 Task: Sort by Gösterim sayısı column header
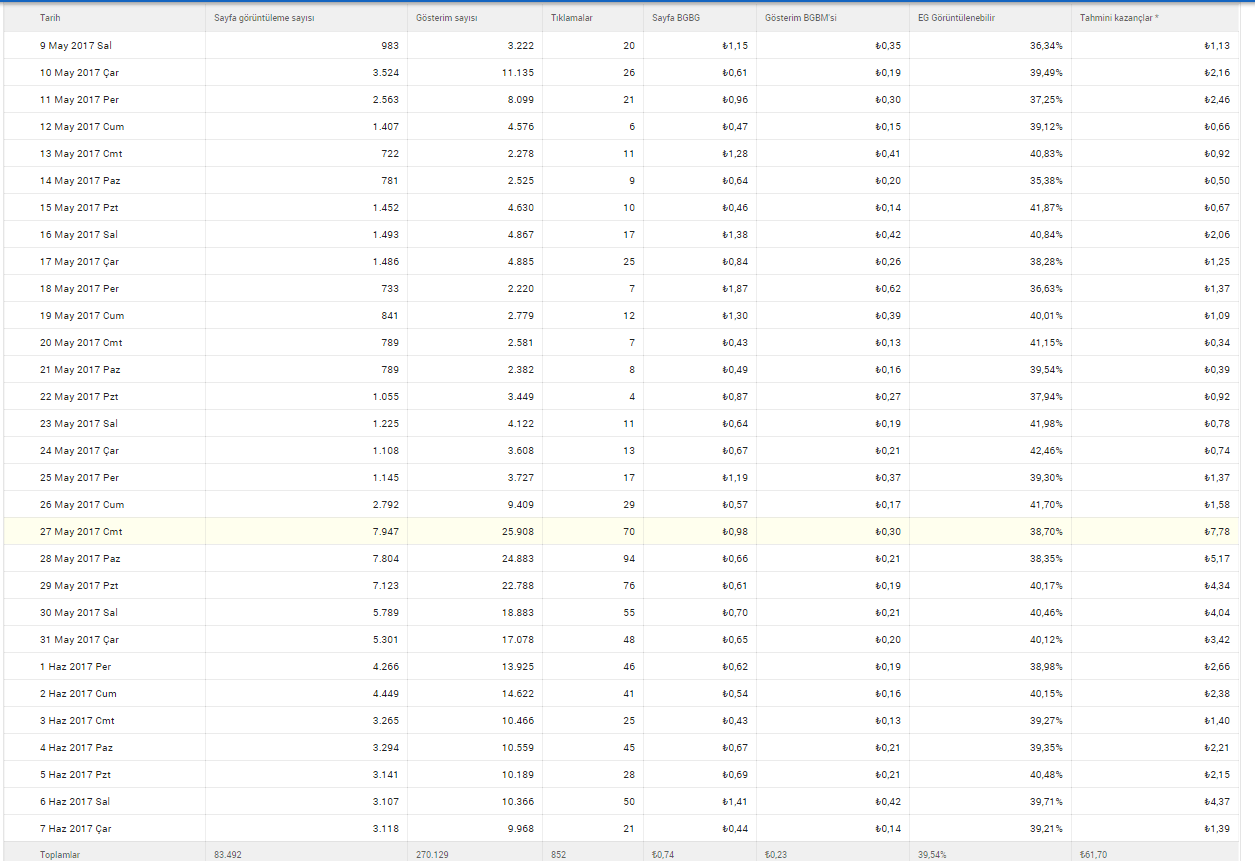(448, 18)
